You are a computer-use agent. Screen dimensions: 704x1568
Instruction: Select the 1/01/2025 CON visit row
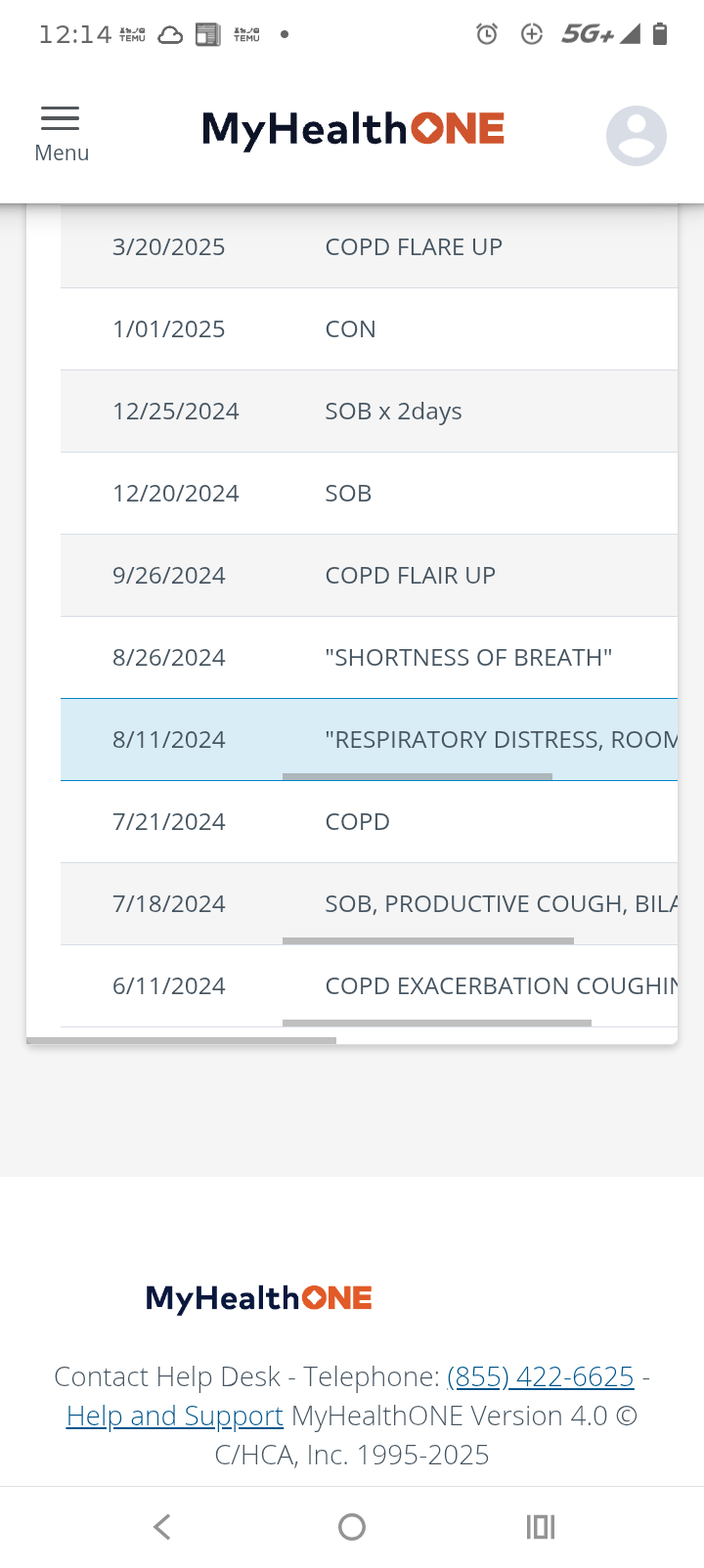(x=369, y=329)
